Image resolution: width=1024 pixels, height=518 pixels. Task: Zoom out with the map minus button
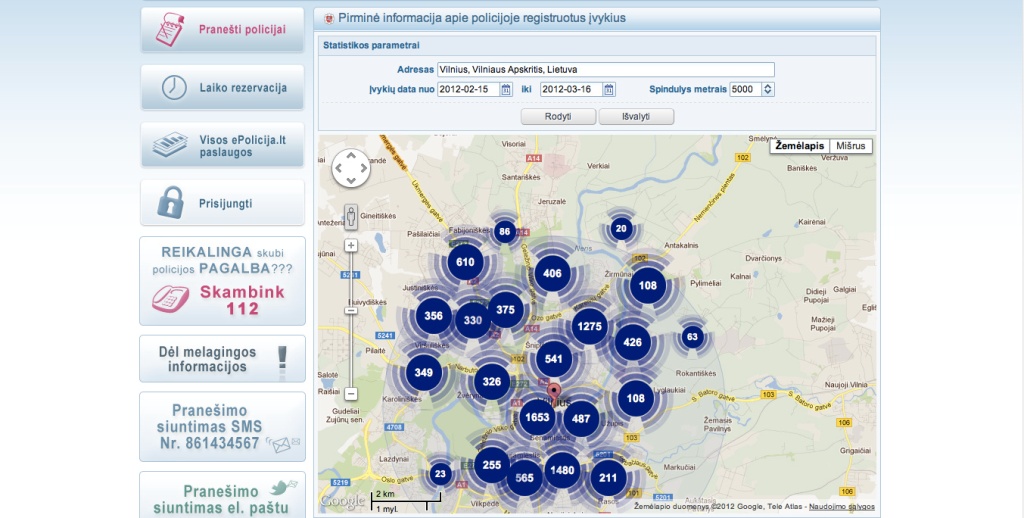tap(351, 394)
